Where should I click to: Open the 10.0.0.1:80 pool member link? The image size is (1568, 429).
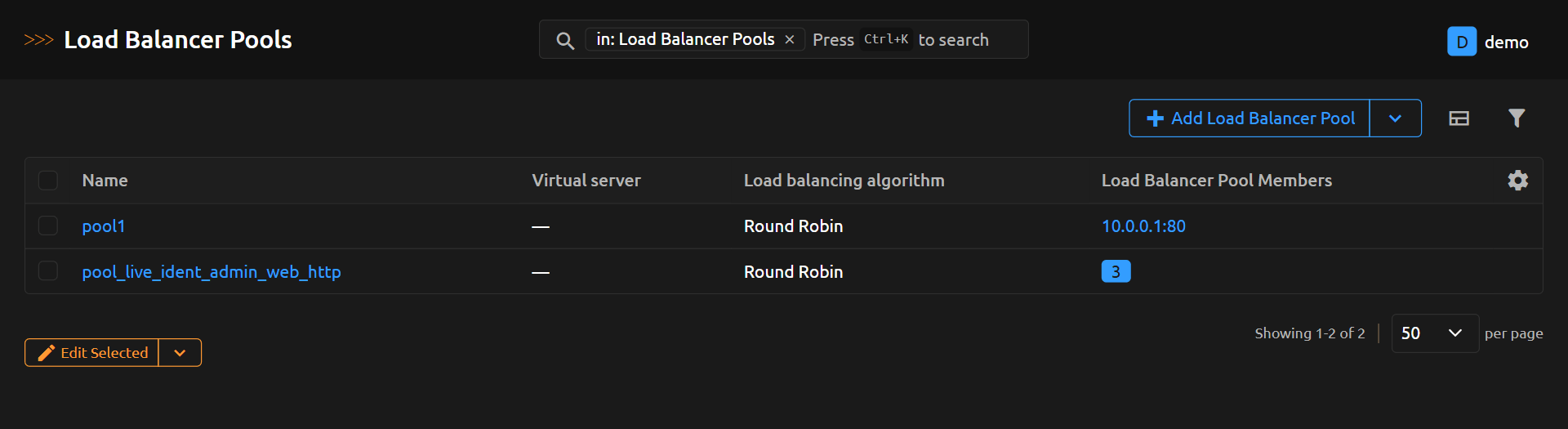point(1143,226)
